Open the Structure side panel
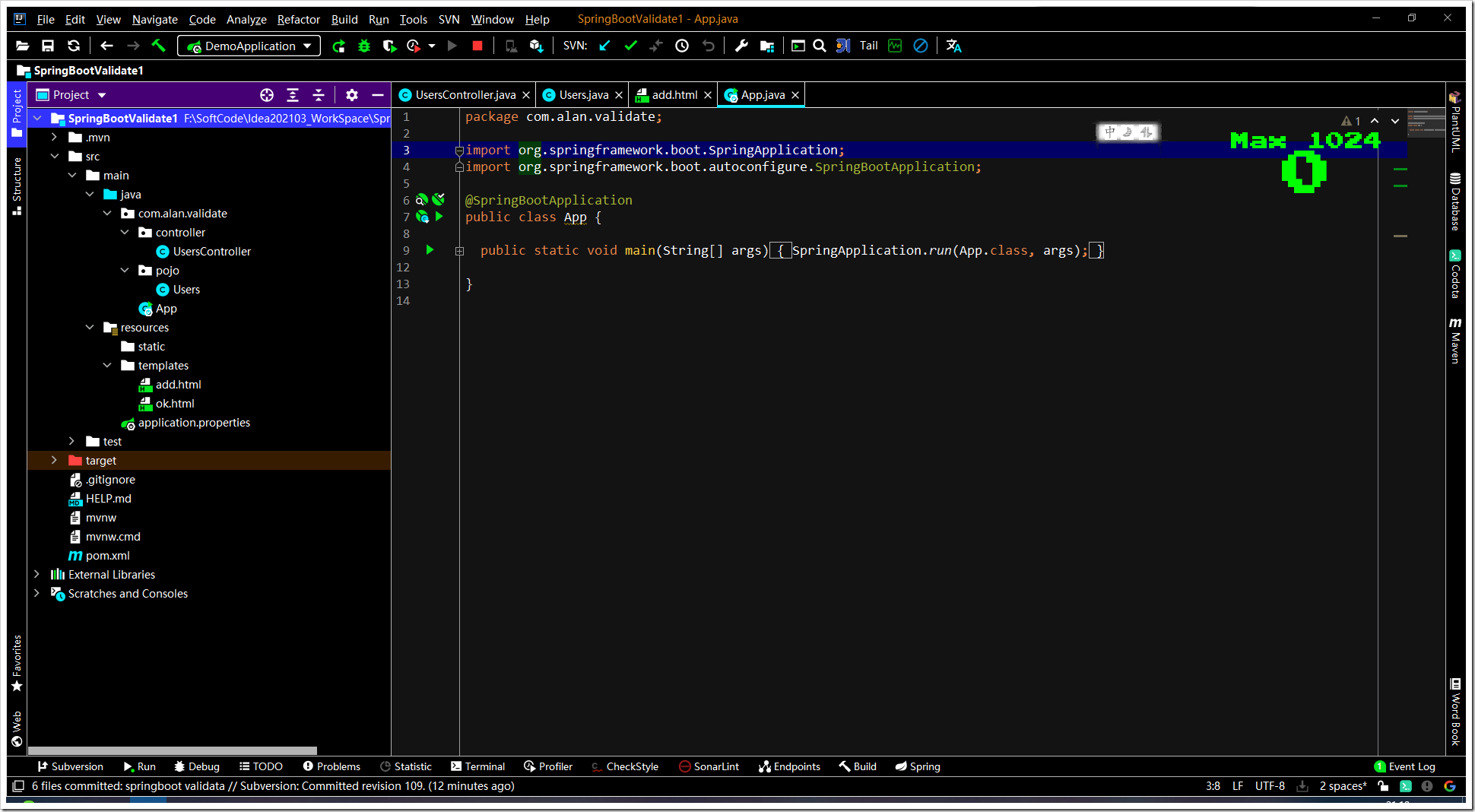This screenshot has width=1475, height=812. coord(17,186)
